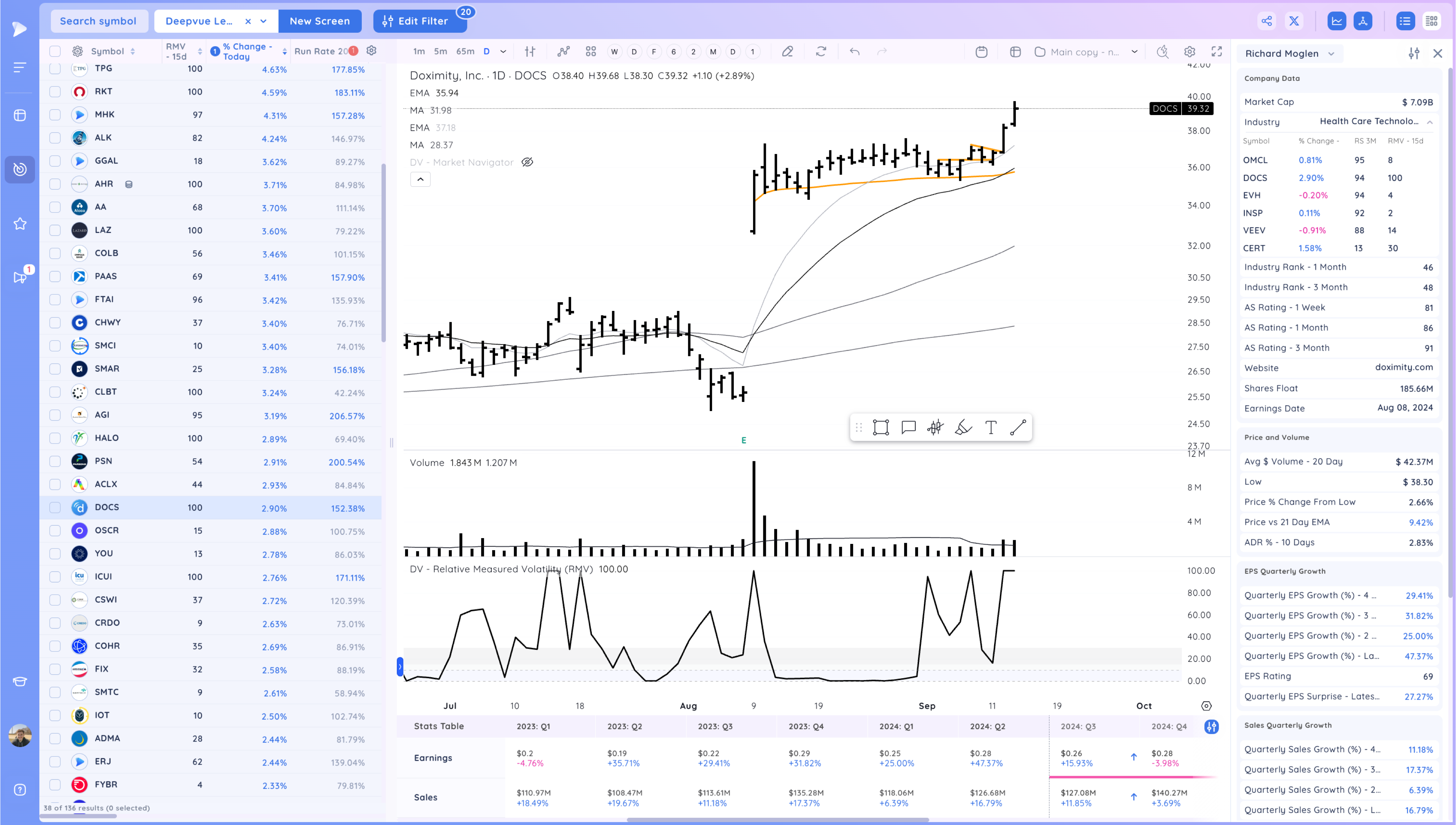The height and width of the screenshot is (825, 1456).
Task: Click the chart refresh icon
Action: click(x=820, y=52)
